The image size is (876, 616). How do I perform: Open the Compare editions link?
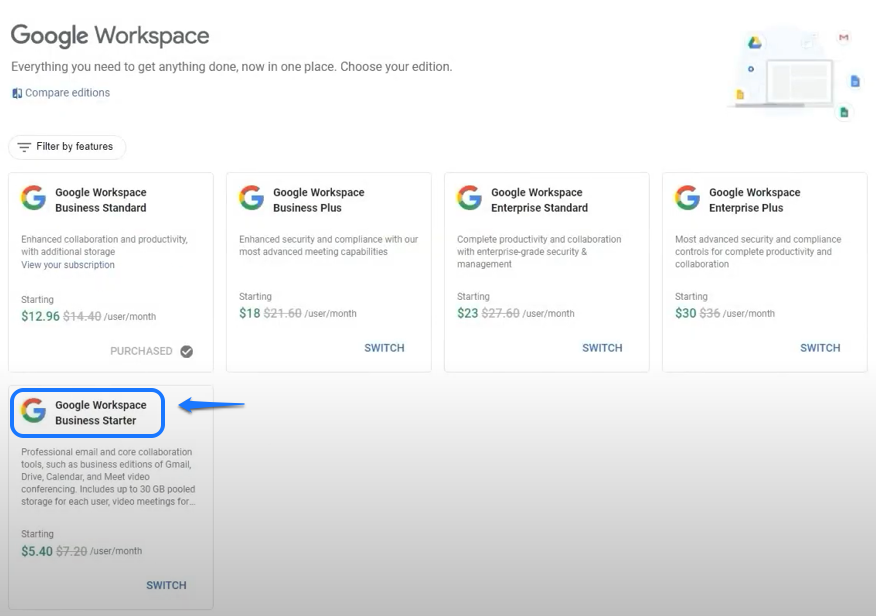click(x=67, y=93)
